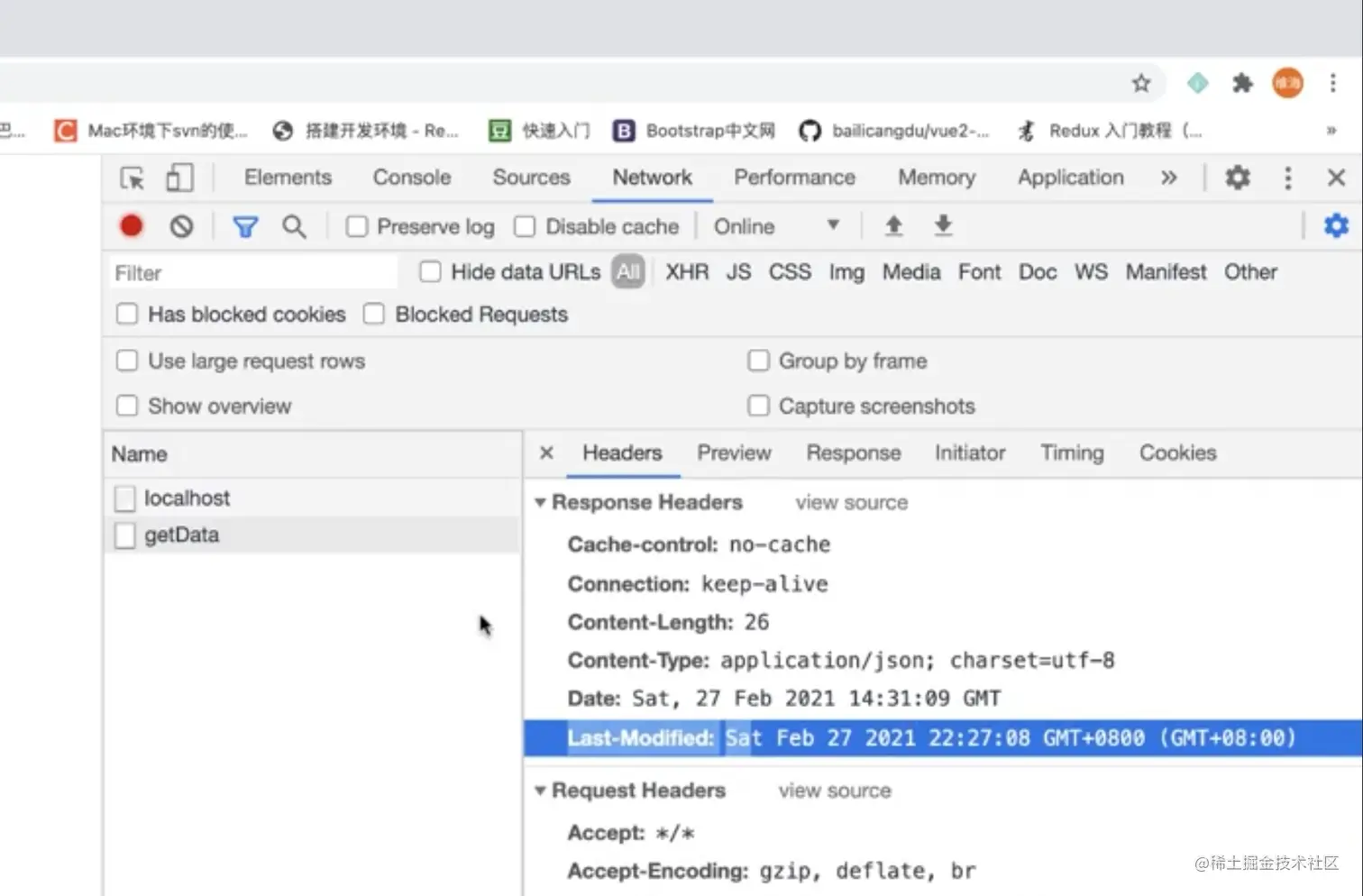Show more hidden bookmarks
Viewport: 1363px width, 896px height.
click(x=1331, y=131)
